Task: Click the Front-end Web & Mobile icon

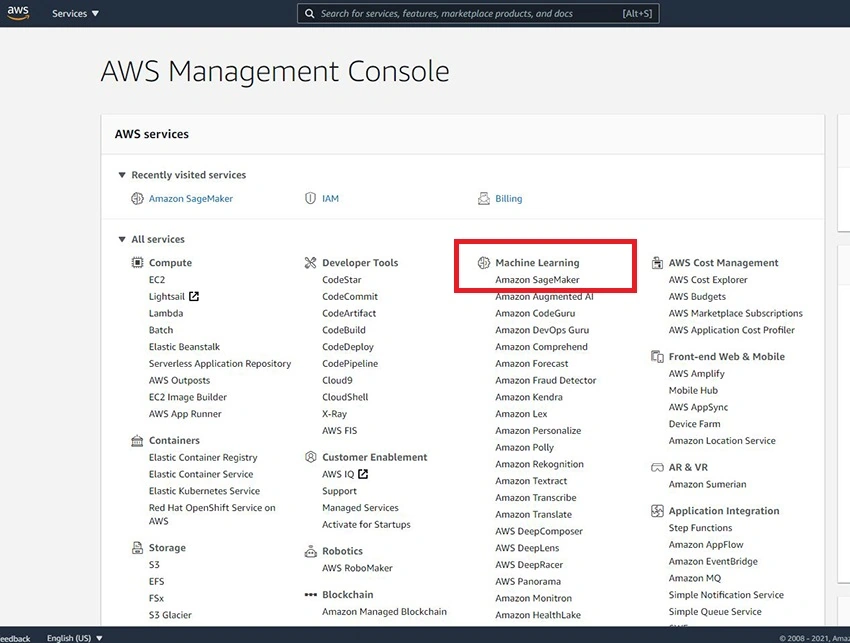Action: click(657, 356)
